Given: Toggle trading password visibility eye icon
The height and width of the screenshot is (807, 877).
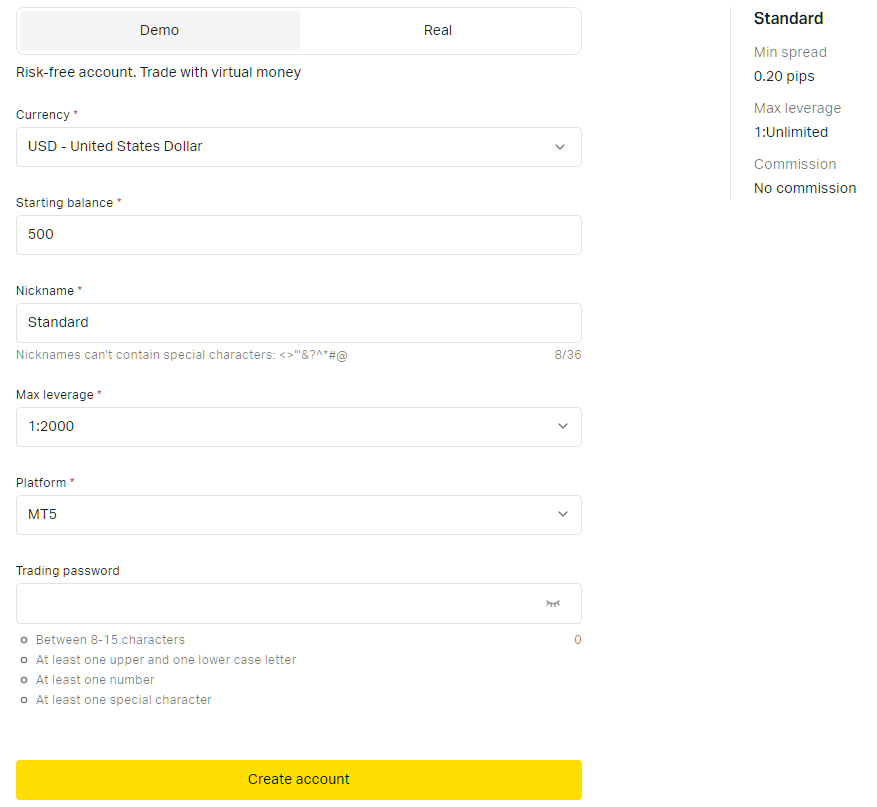Looking at the screenshot, I should click(x=553, y=604).
